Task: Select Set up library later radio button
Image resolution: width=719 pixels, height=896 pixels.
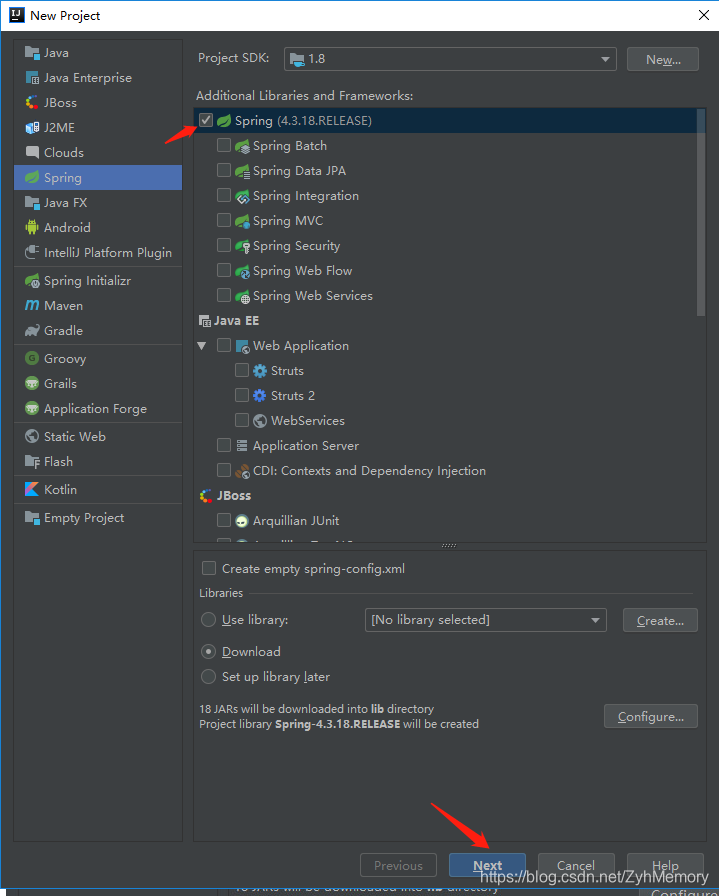Action: pyautogui.click(x=209, y=677)
